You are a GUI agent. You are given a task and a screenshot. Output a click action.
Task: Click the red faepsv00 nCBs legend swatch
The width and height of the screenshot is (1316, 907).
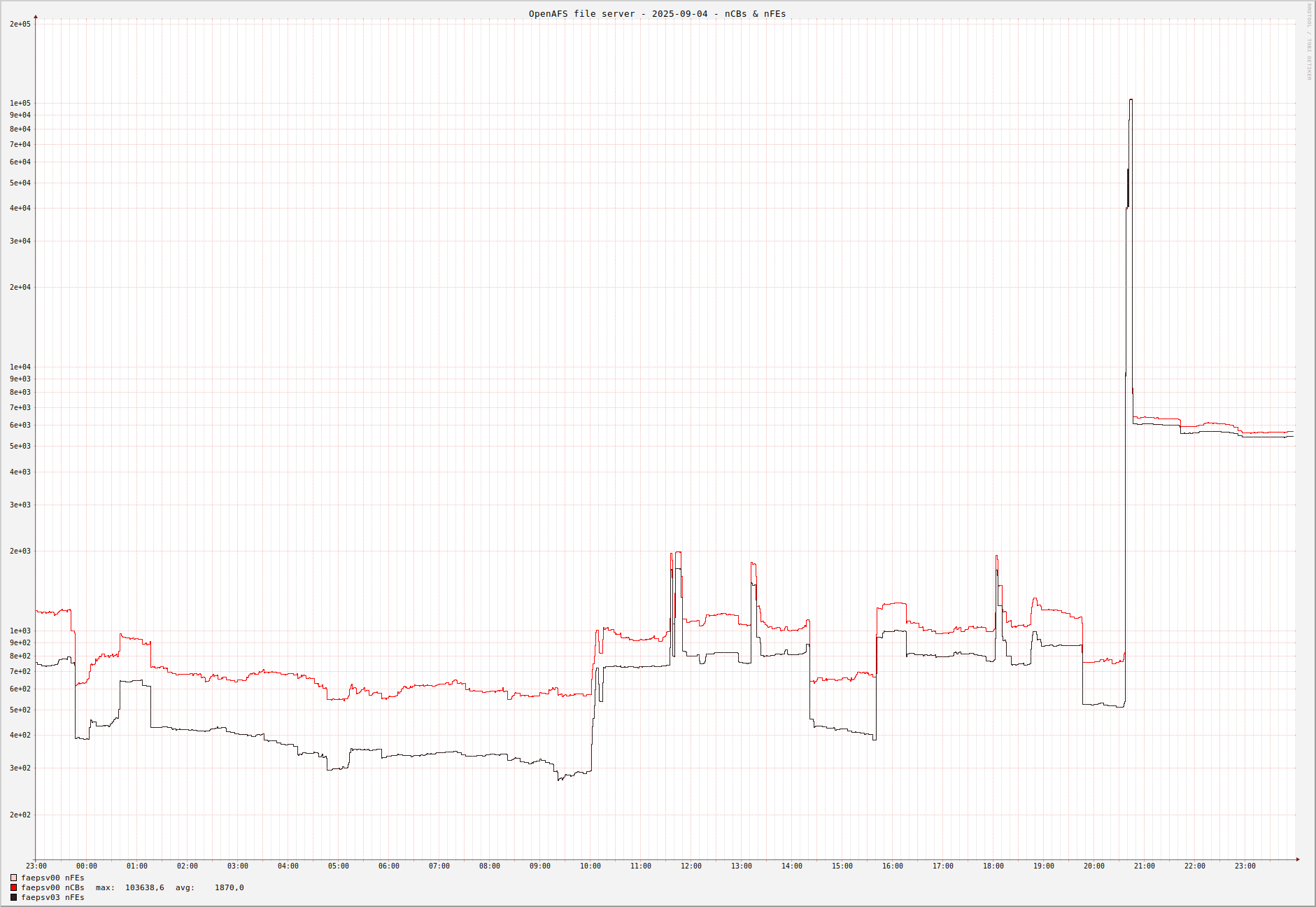pyautogui.click(x=13, y=887)
